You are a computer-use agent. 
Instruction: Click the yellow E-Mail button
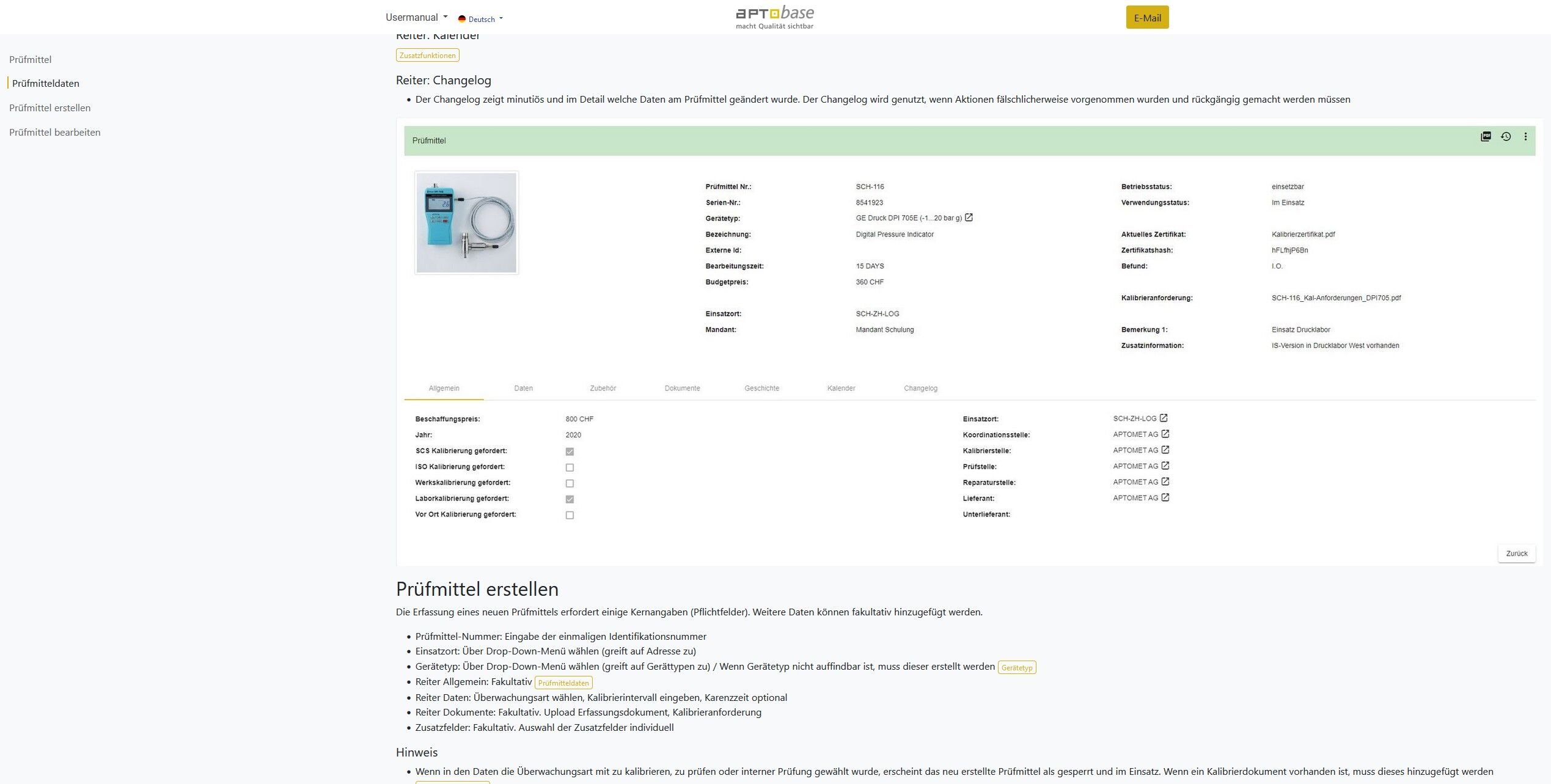(x=1147, y=18)
